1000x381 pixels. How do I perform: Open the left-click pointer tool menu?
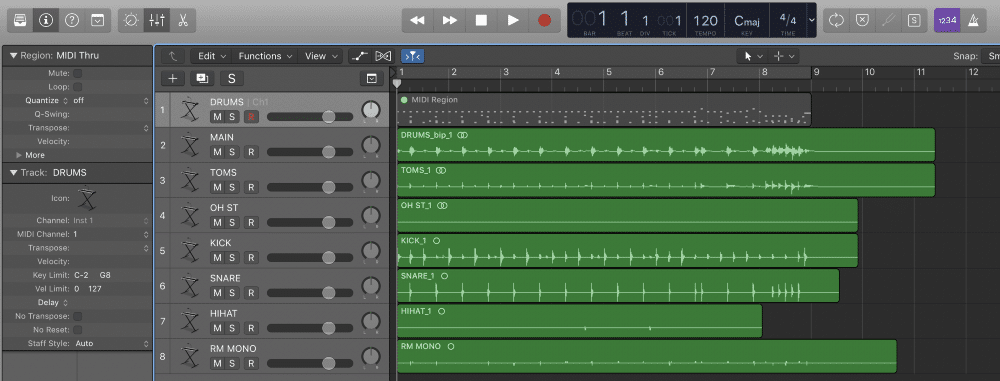click(753, 56)
